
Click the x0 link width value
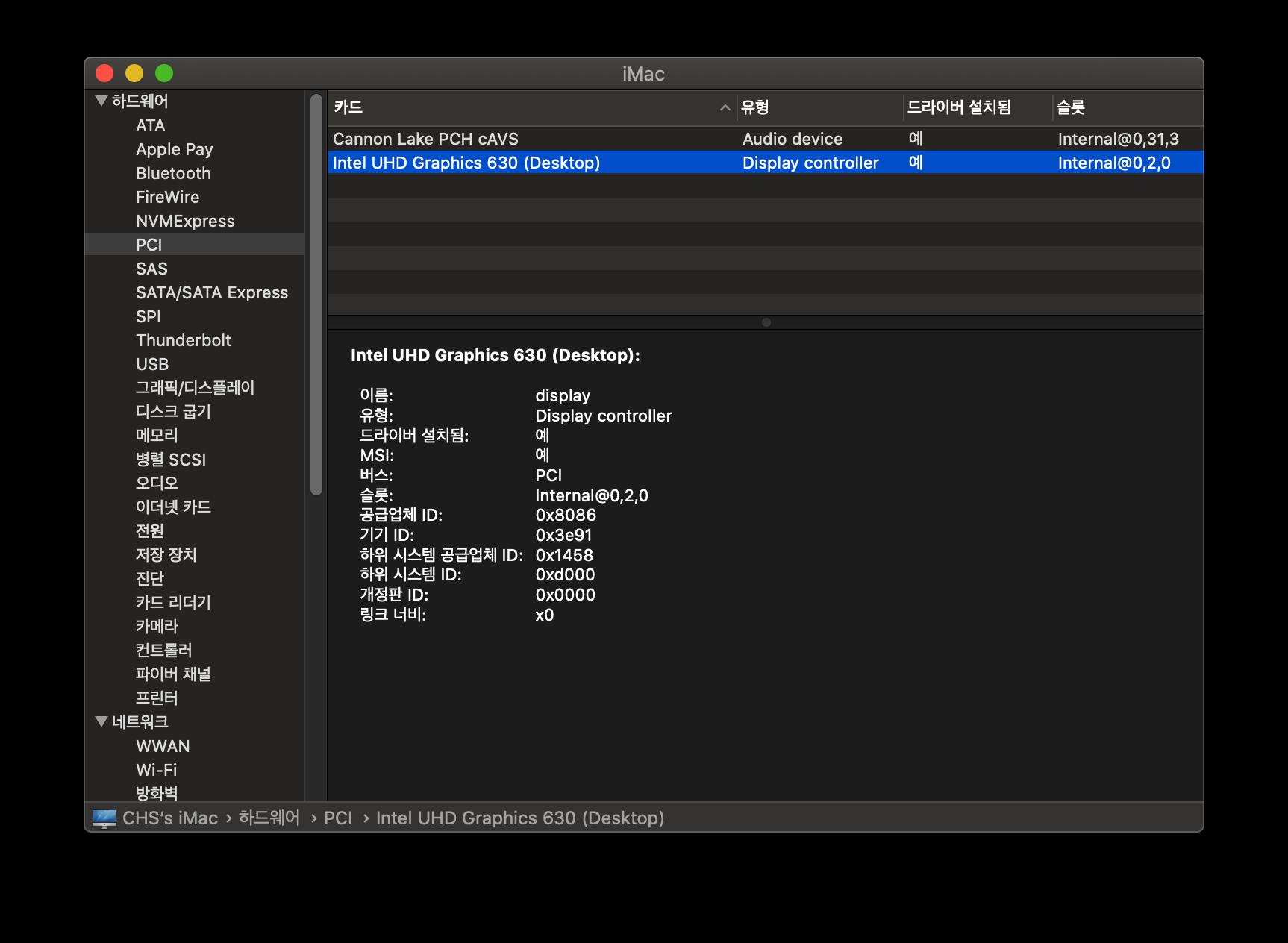(x=544, y=615)
